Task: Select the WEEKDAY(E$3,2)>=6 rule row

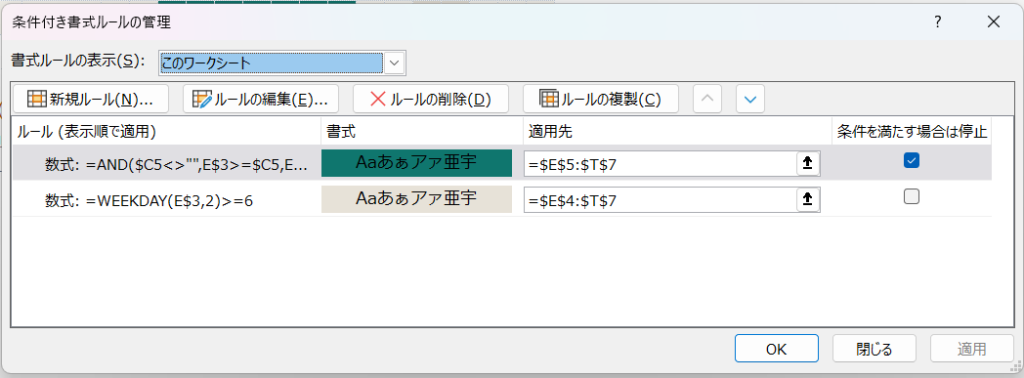Action: click(x=502, y=199)
